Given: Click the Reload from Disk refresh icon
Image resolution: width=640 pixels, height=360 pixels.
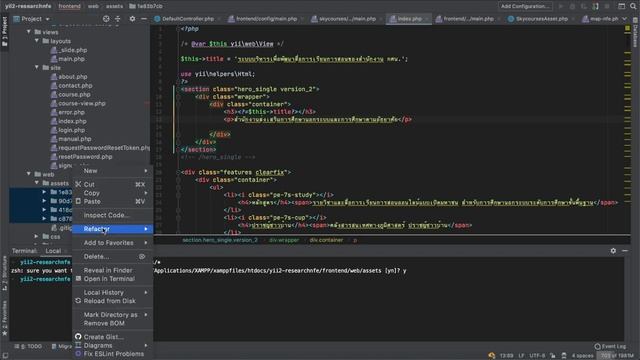Looking at the screenshot, I should pyautogui.click(x=78, y=301).
